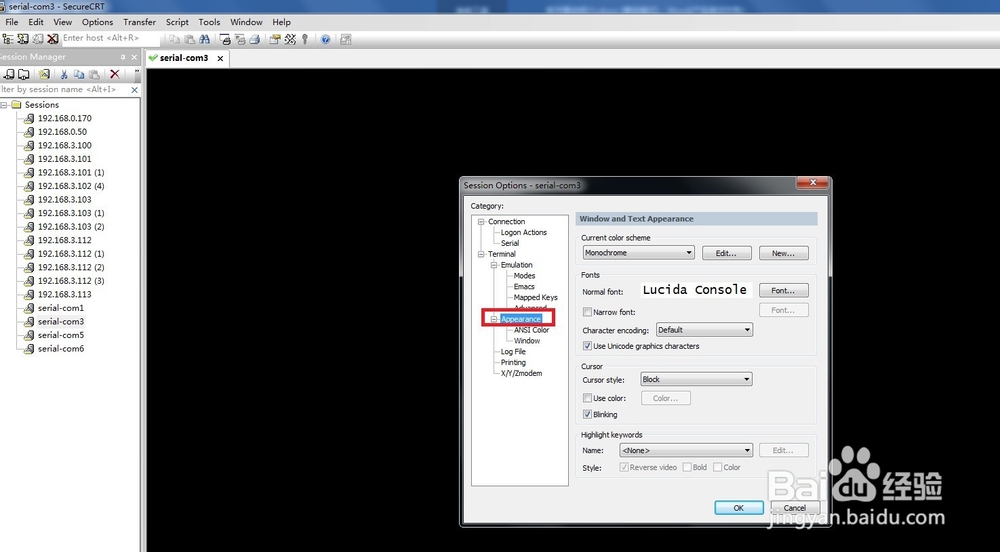
Task: Click New... to create color scheme
Action: point(783,253)
